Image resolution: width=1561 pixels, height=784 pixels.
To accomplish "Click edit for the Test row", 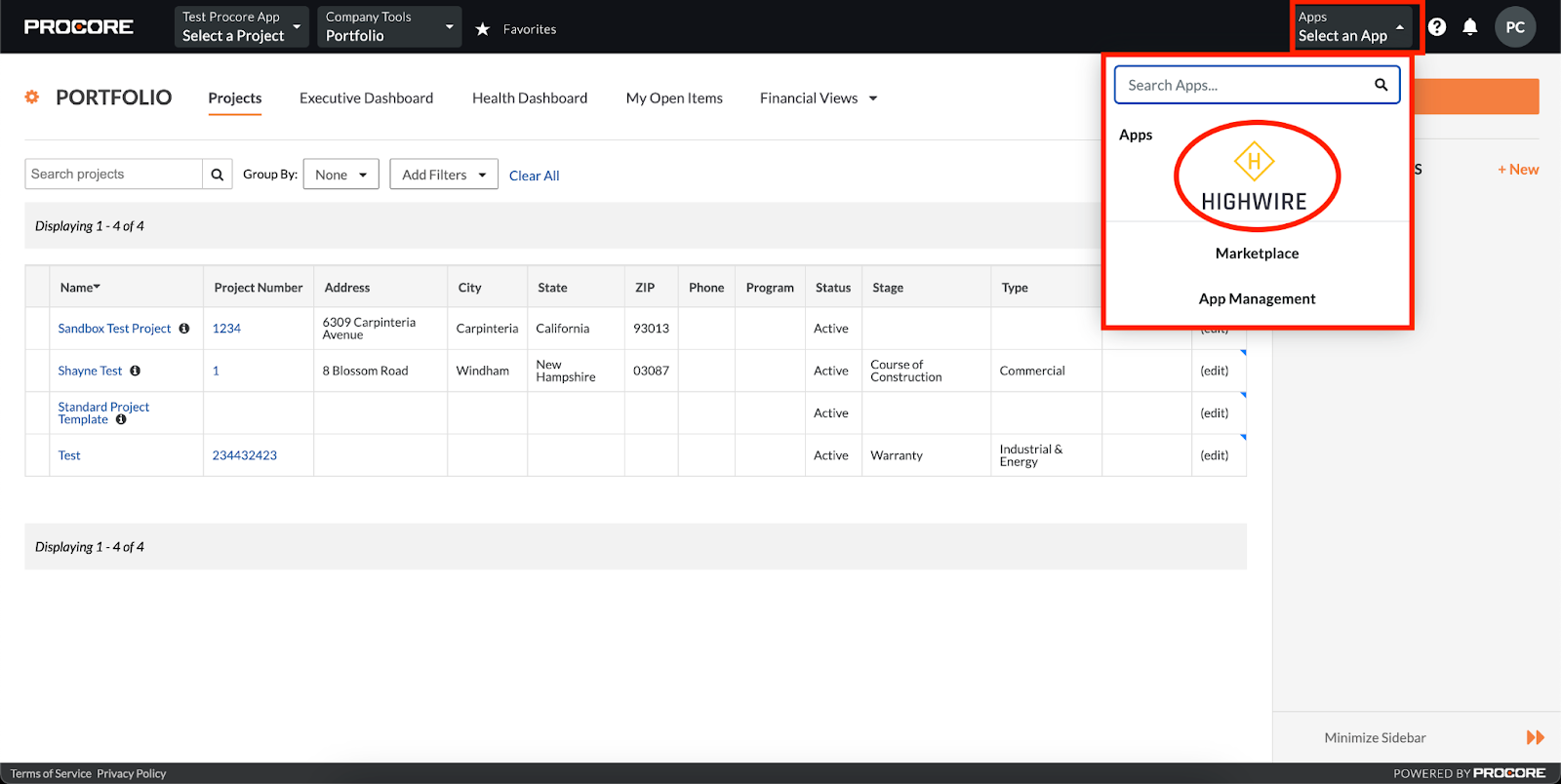I will pos(1215,455).
